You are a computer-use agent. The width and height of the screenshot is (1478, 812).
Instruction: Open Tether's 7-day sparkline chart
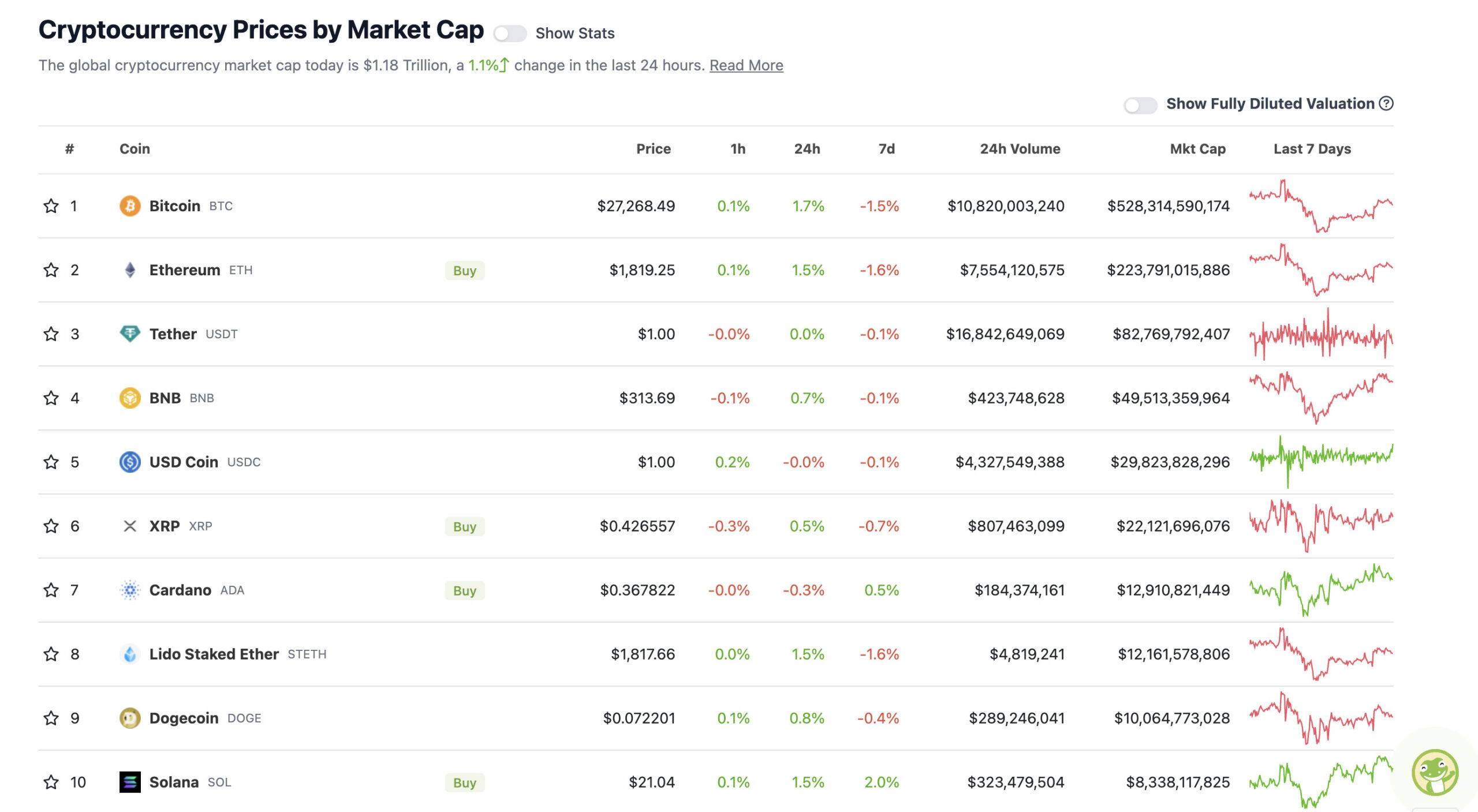1321,334
